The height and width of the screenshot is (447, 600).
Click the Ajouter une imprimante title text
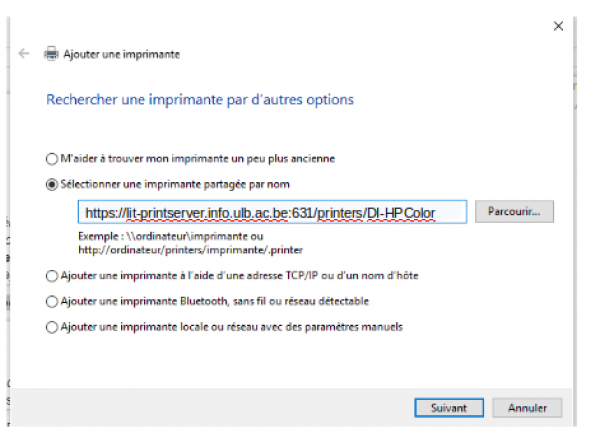click(122, 54)
